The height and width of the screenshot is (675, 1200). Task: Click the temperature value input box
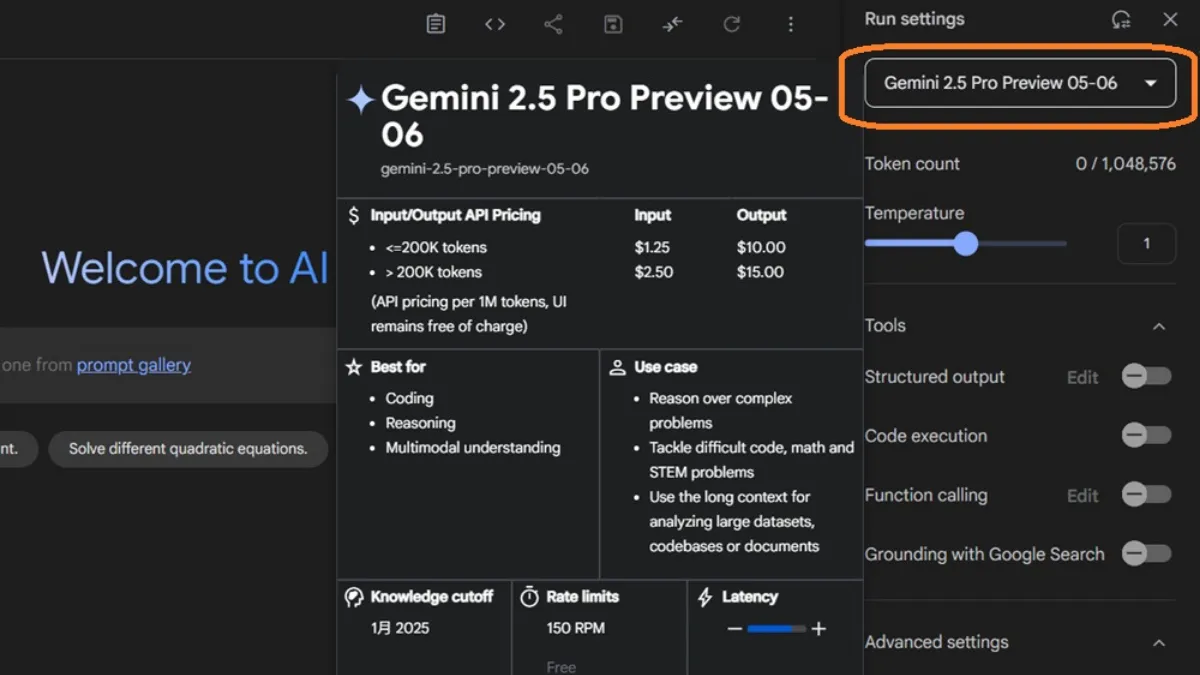tap(1146, 243)
